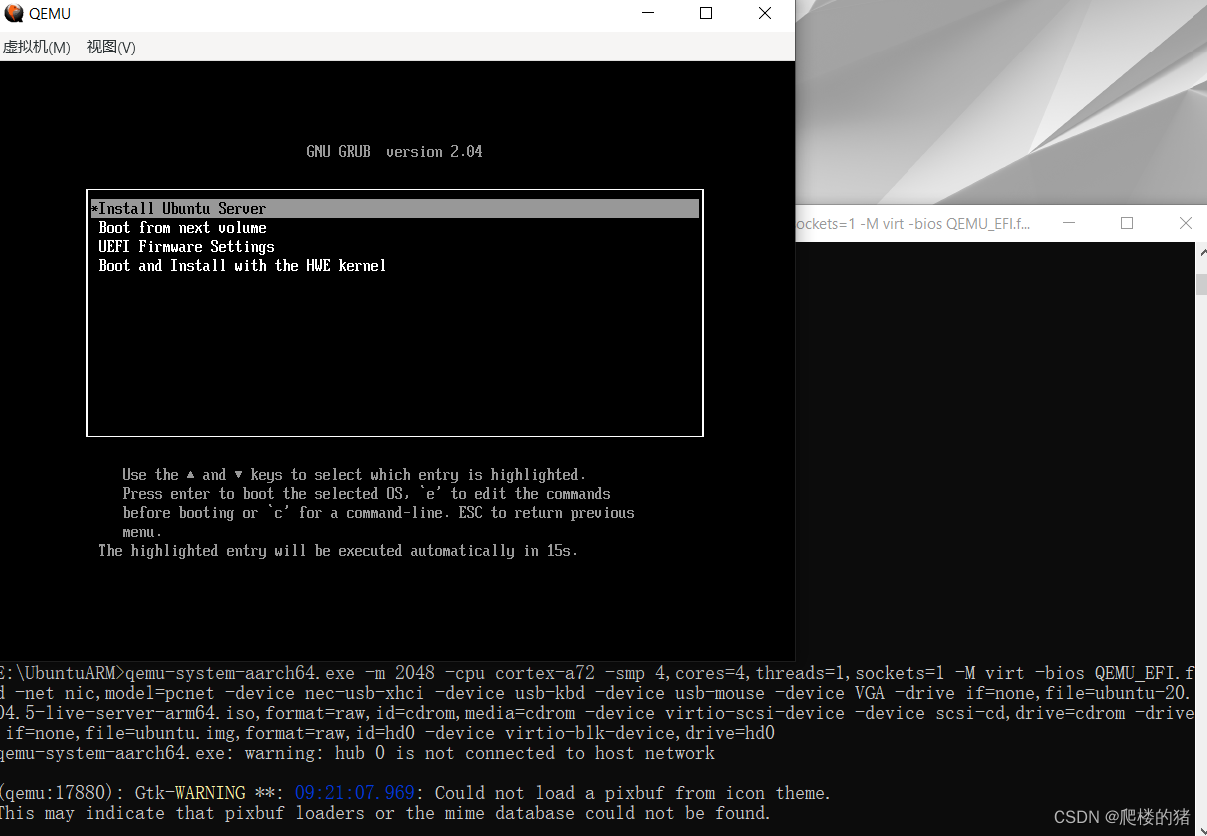Click the mime database could not be found line
Screen dimensions: 1207x836
pos(385,813)
